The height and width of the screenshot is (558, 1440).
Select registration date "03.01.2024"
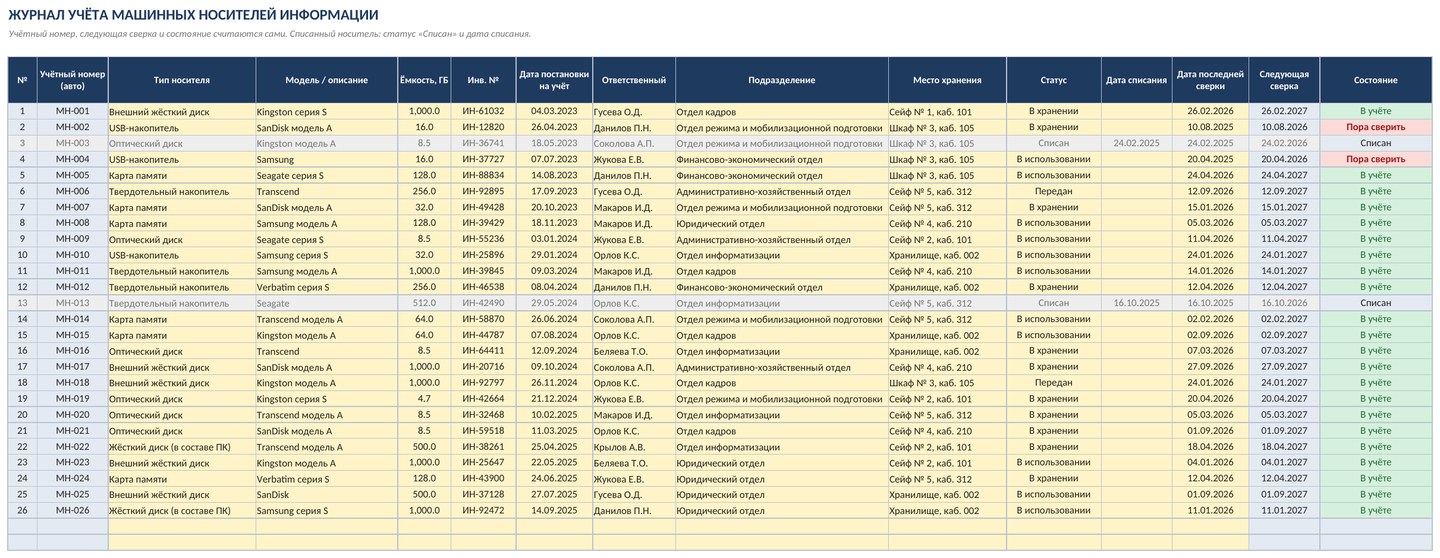point(554,239)
